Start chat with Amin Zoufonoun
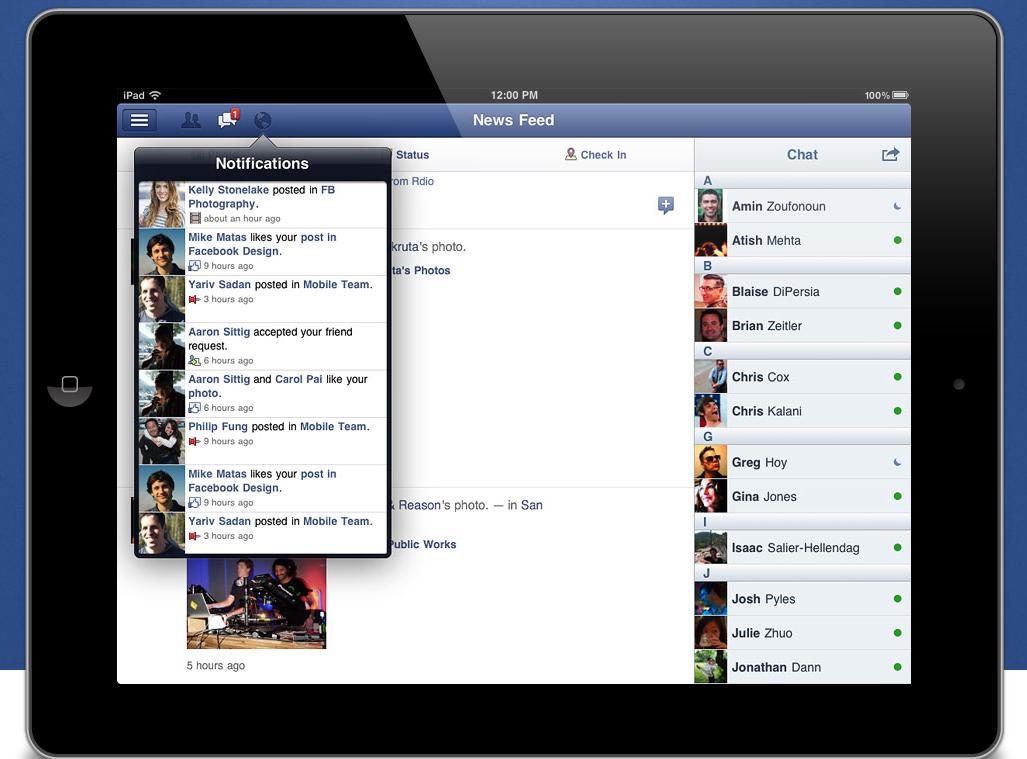The height and width of the screenshot is (759, 1027). click(x=802, y=206)
